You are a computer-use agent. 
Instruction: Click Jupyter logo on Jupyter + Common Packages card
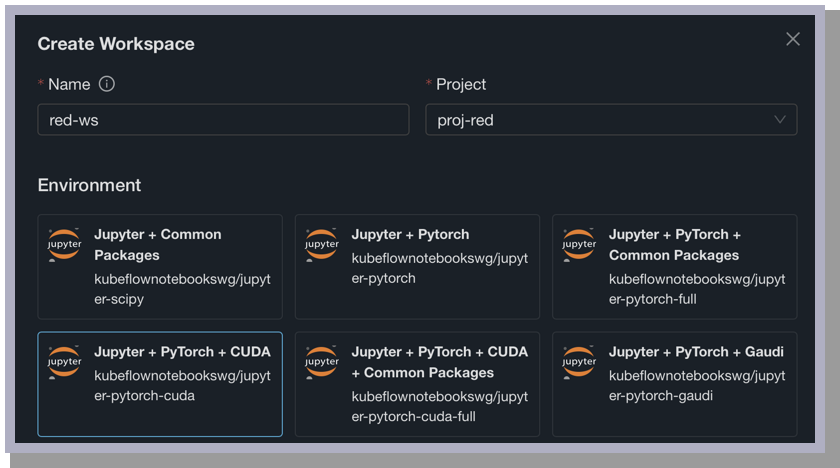65,244
